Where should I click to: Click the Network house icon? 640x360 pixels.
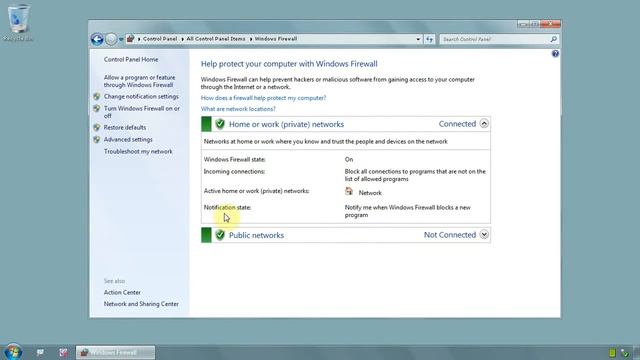(x=349, y=191)
